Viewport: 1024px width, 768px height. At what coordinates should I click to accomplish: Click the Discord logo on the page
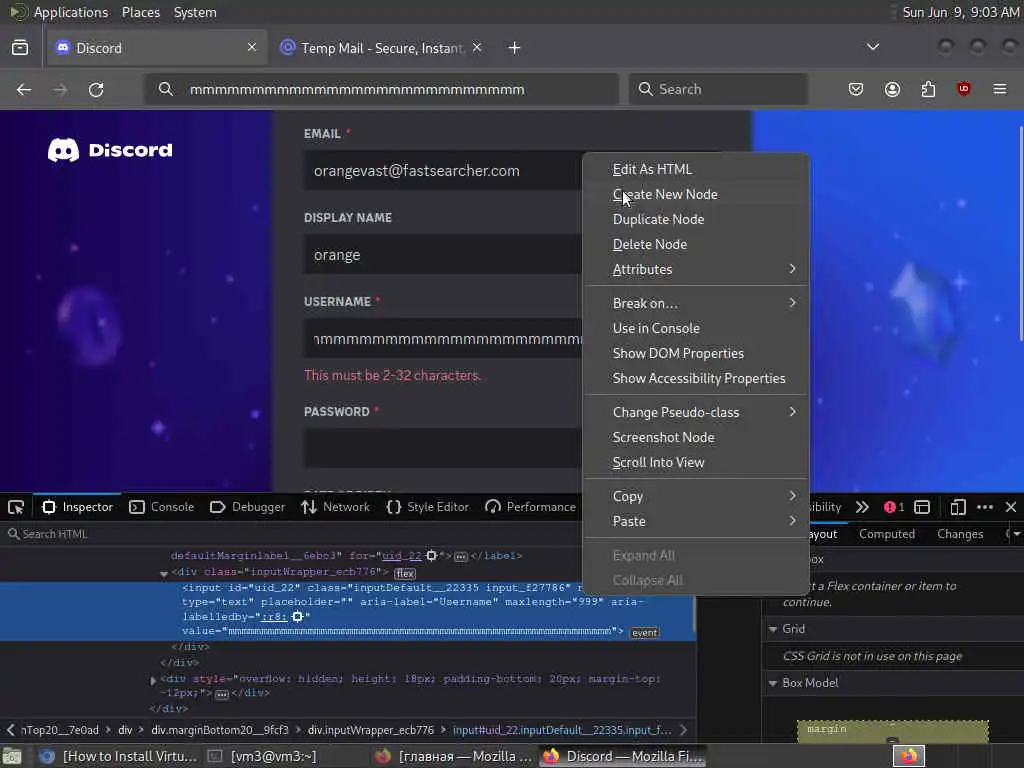[x=110, y=150]
